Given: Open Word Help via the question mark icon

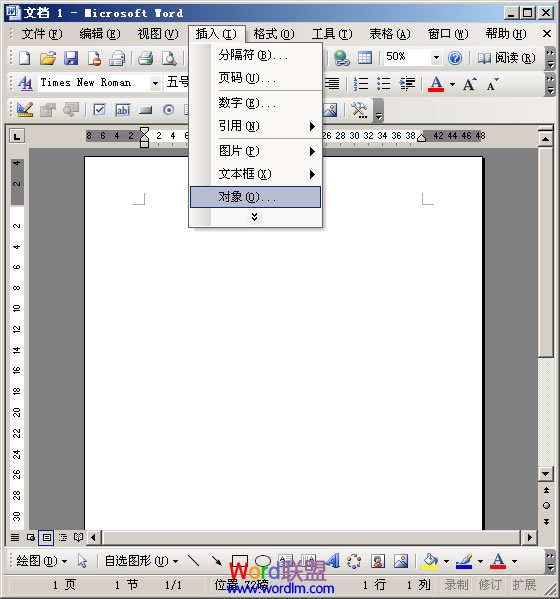Looking at the screenshot, I should pos(455,58).
